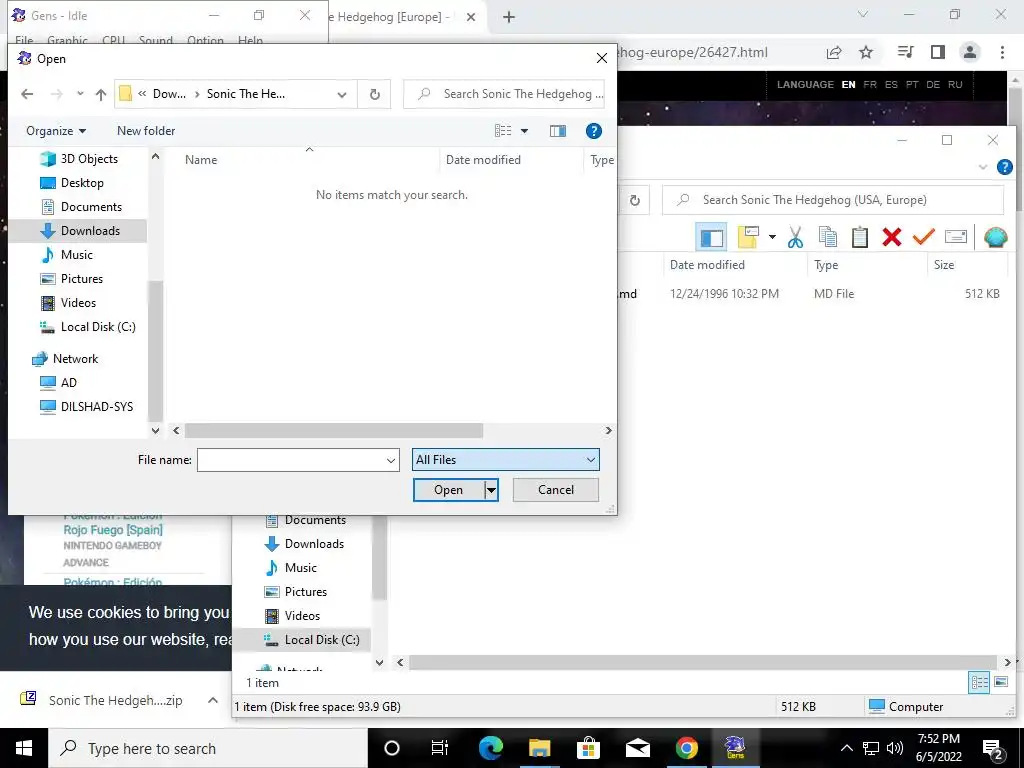
Task: Expand the view options dropdown arrow
Action: 524,131
